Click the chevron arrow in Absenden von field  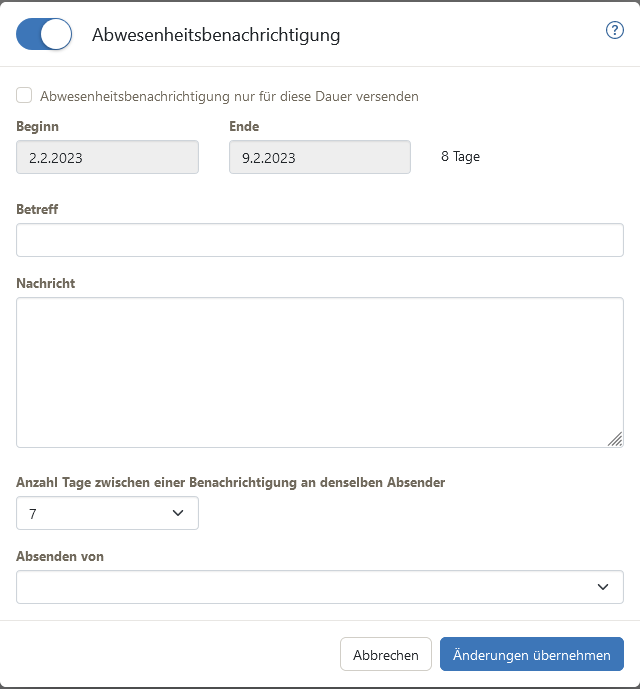[603, 587]
